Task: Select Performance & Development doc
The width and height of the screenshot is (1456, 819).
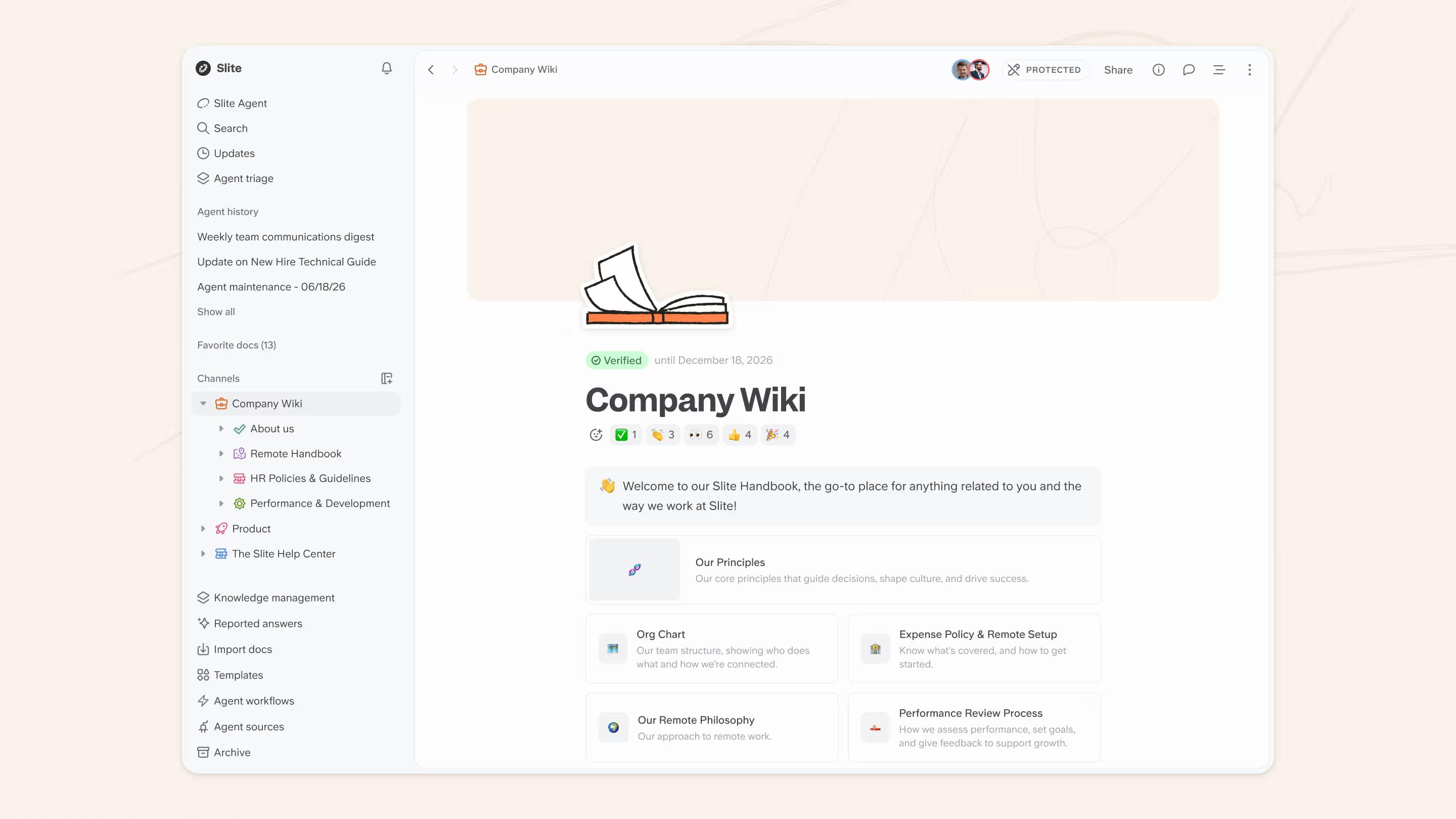Action: click(320, 503)
